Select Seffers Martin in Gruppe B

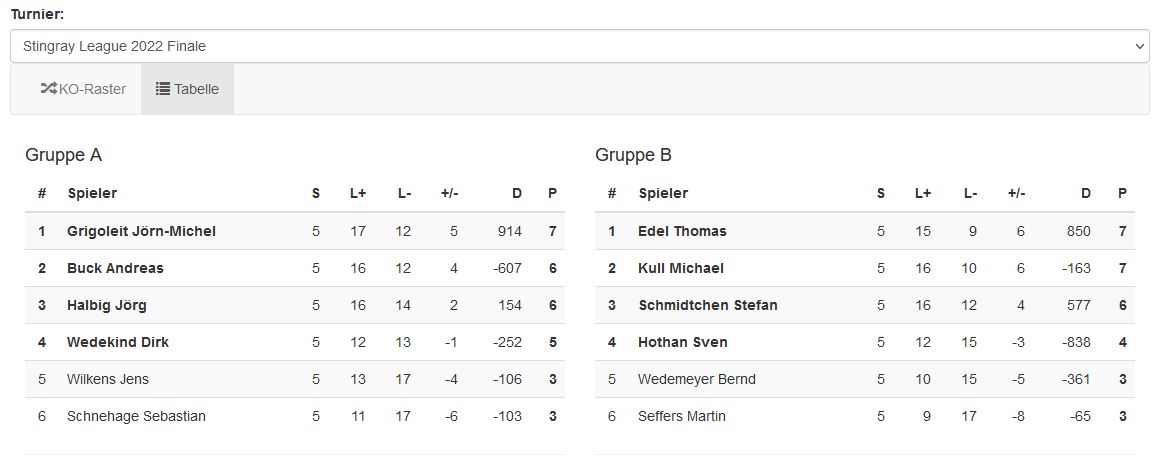pyautogui.click(x=682, y=416)
